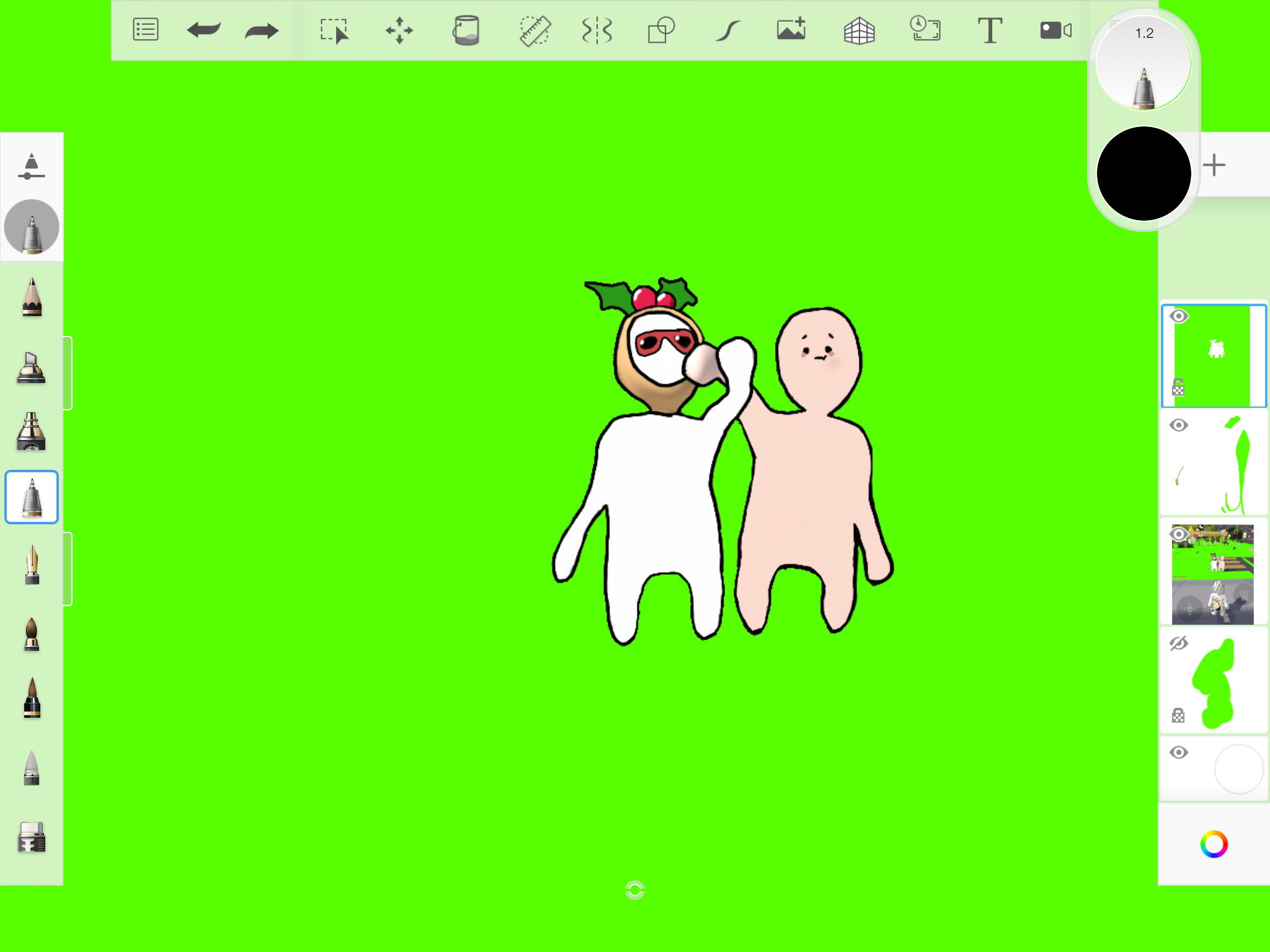Pick the Flood Fill bucket tool
This screenshot has width=1270, height=952.
[466, 30]
